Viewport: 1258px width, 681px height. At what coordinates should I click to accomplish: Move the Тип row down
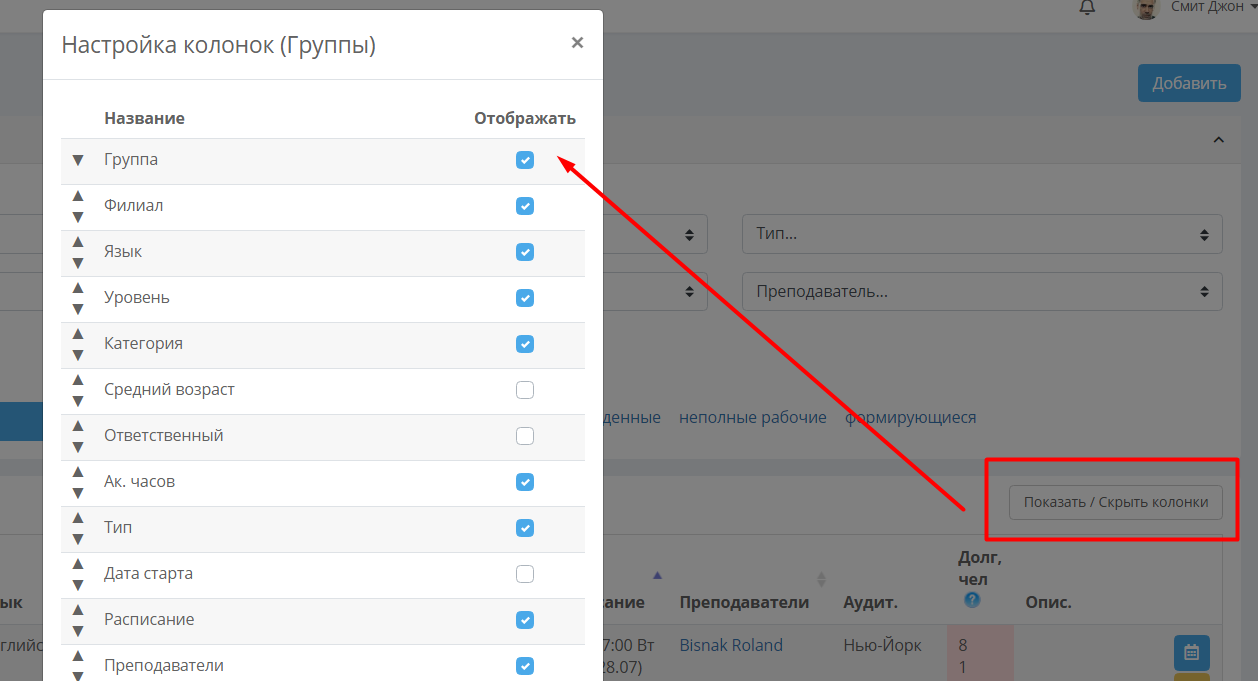78,539
